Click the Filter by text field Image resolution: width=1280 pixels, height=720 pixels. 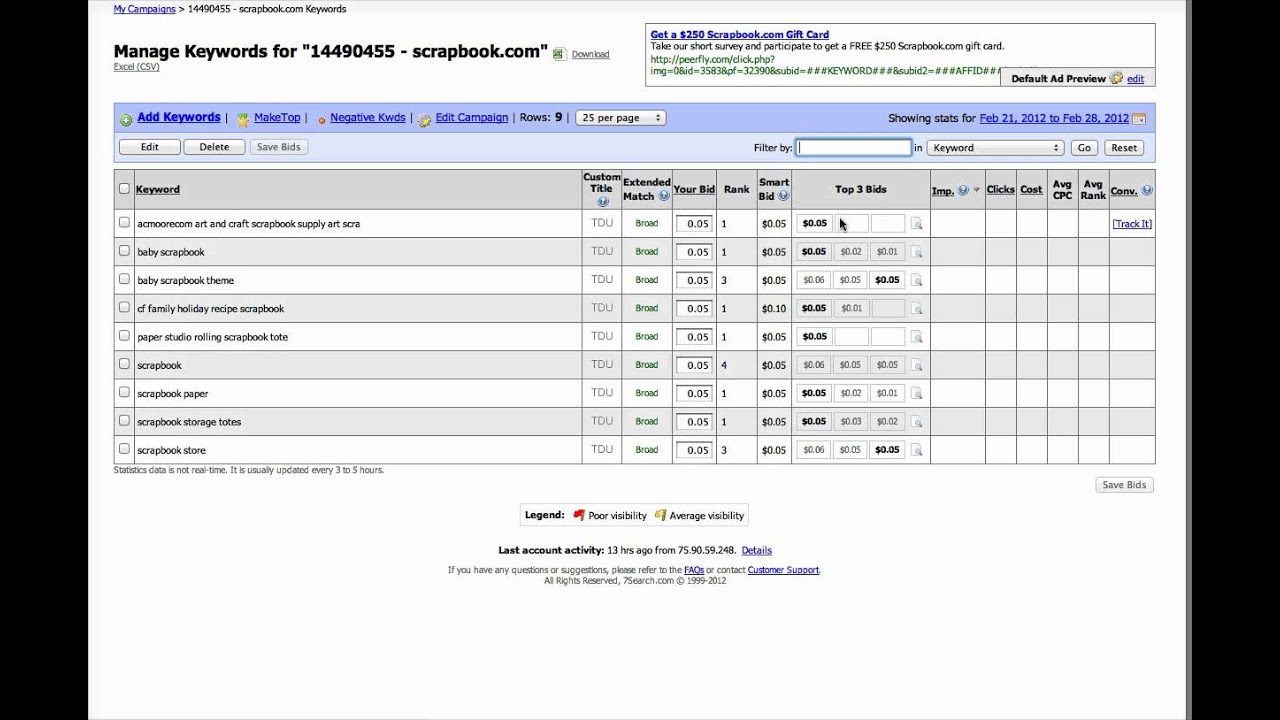click(x=854, y=147)
